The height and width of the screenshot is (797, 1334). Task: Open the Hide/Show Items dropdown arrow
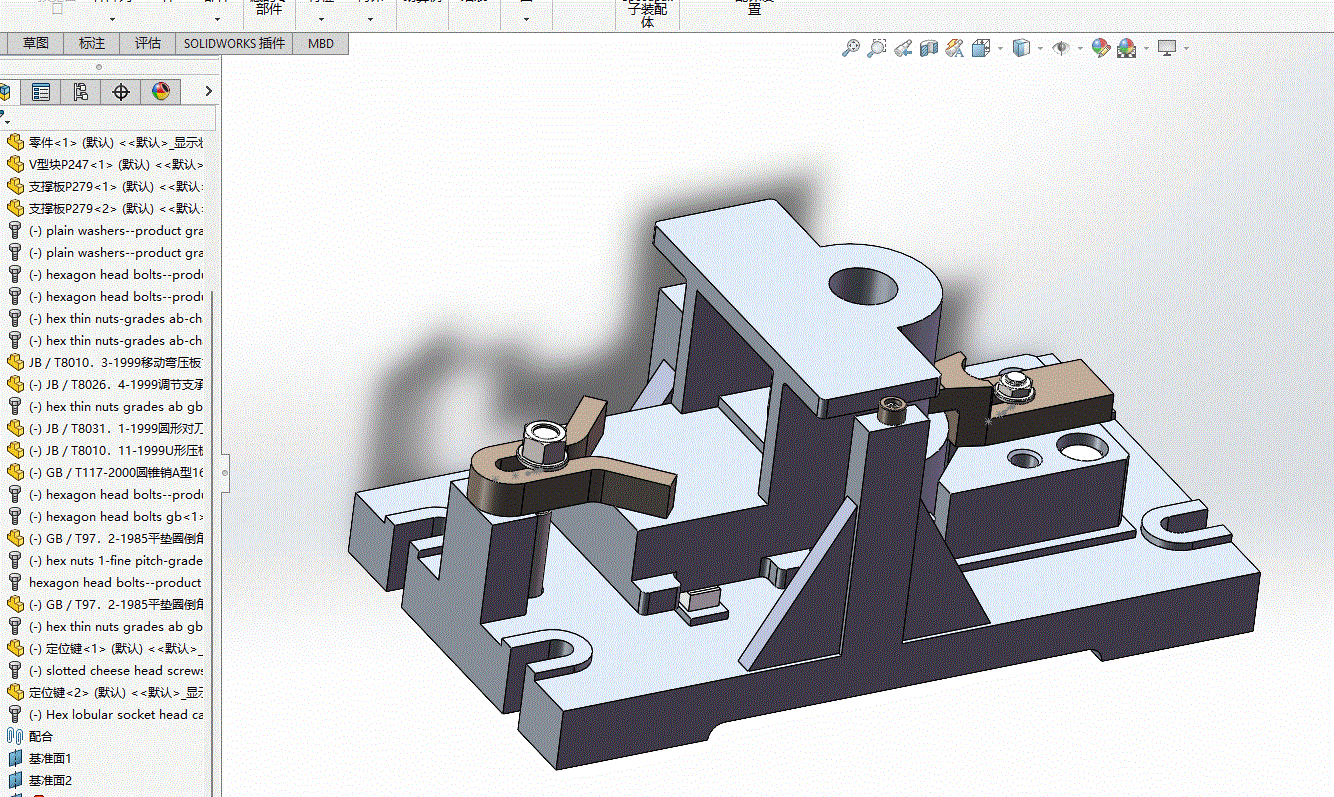point(1080,48)
